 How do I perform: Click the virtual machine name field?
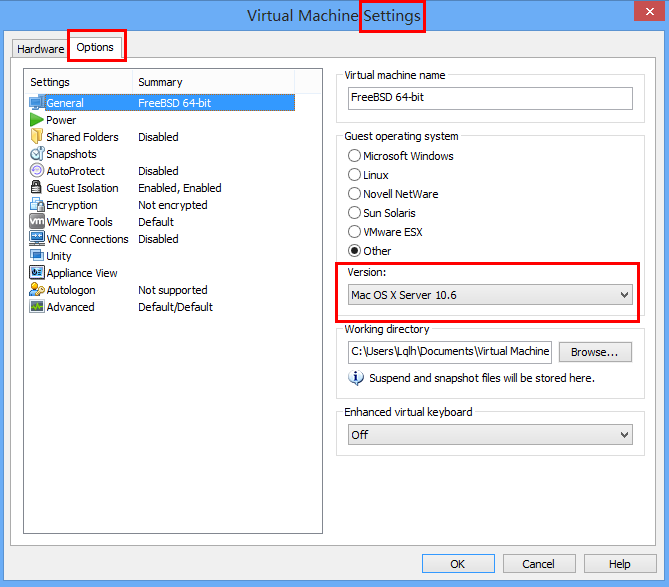click(490, 98)
